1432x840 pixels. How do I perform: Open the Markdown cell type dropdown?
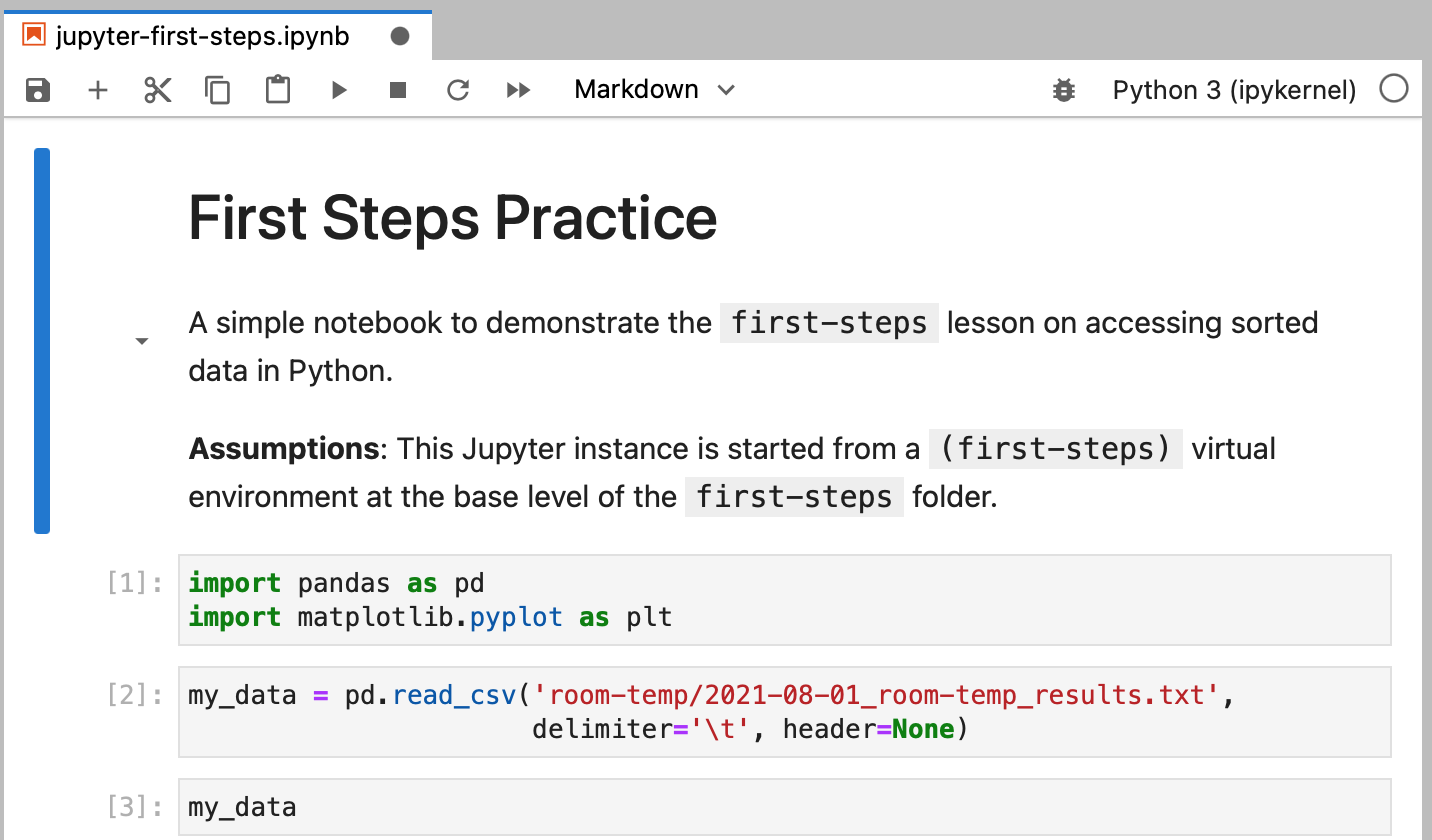click(655, 89)
